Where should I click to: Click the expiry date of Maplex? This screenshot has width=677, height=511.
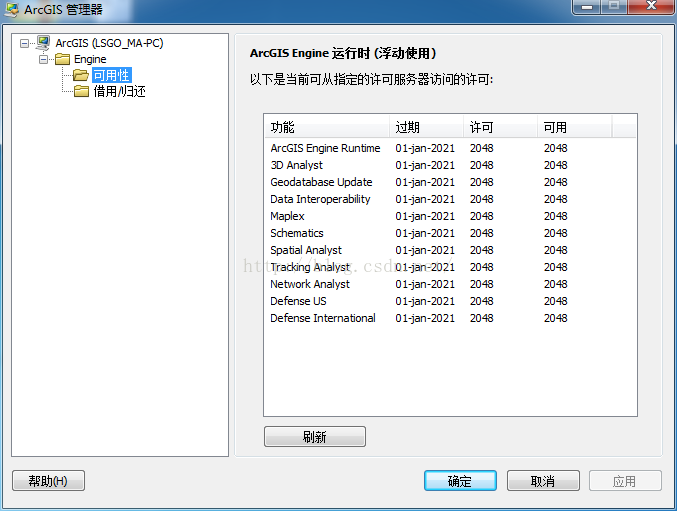click(x=425, y=216)
